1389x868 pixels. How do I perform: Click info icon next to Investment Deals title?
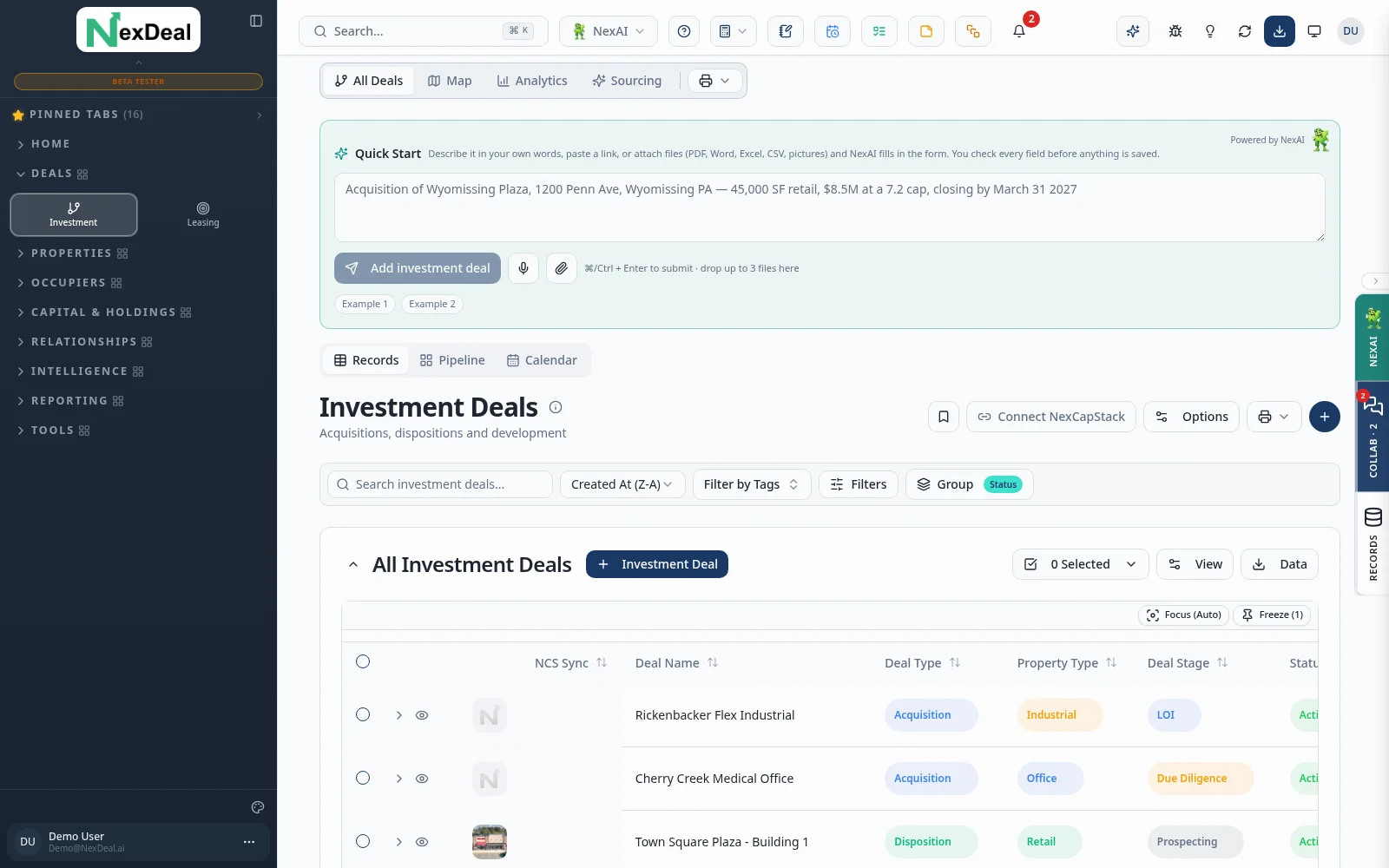pos(556,407)
